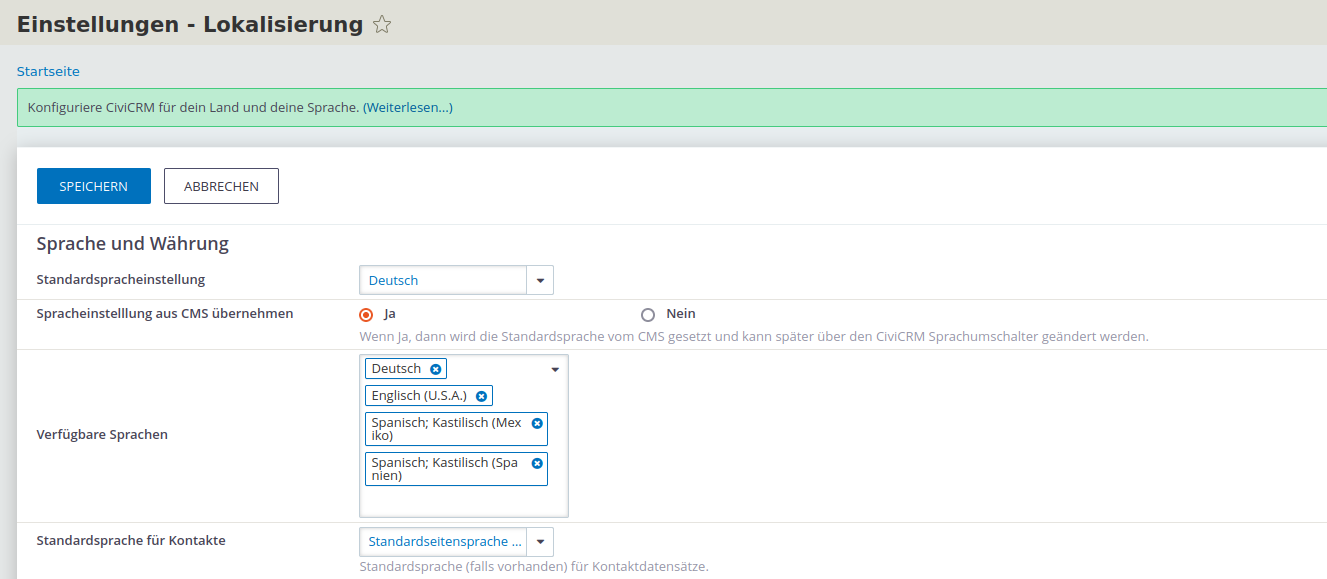Expand the Verfügbare Sprachen dropdown arrow

point(555,368)
